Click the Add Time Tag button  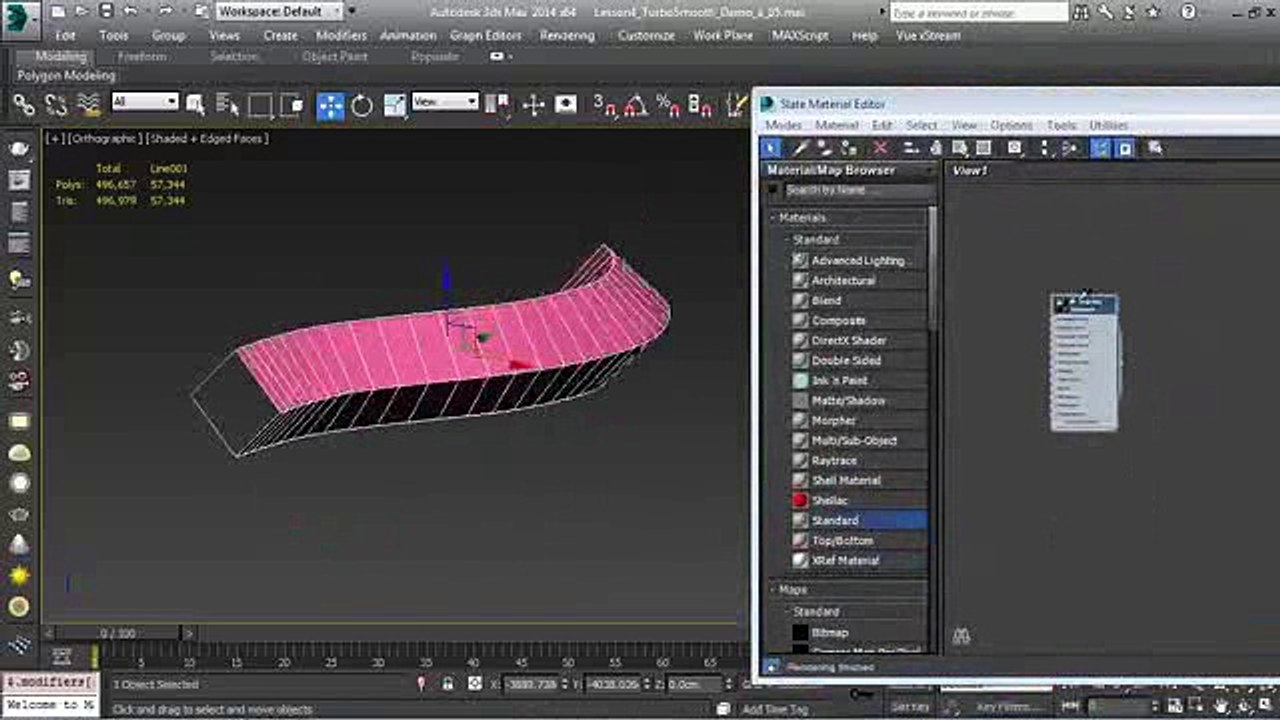coord(774,709)
